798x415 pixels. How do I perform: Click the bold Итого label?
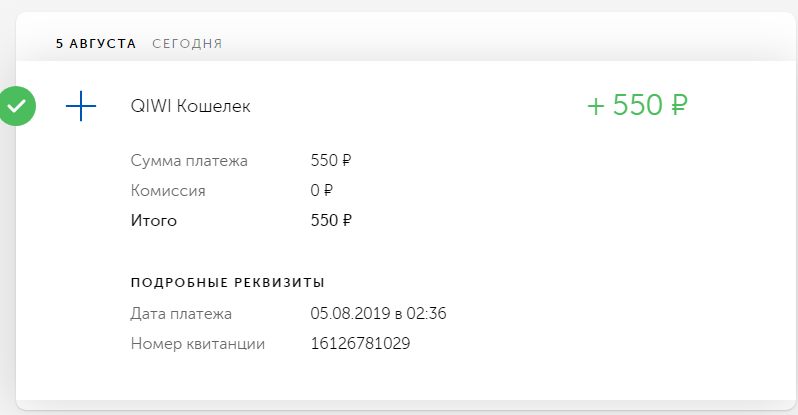click(154, 220)
